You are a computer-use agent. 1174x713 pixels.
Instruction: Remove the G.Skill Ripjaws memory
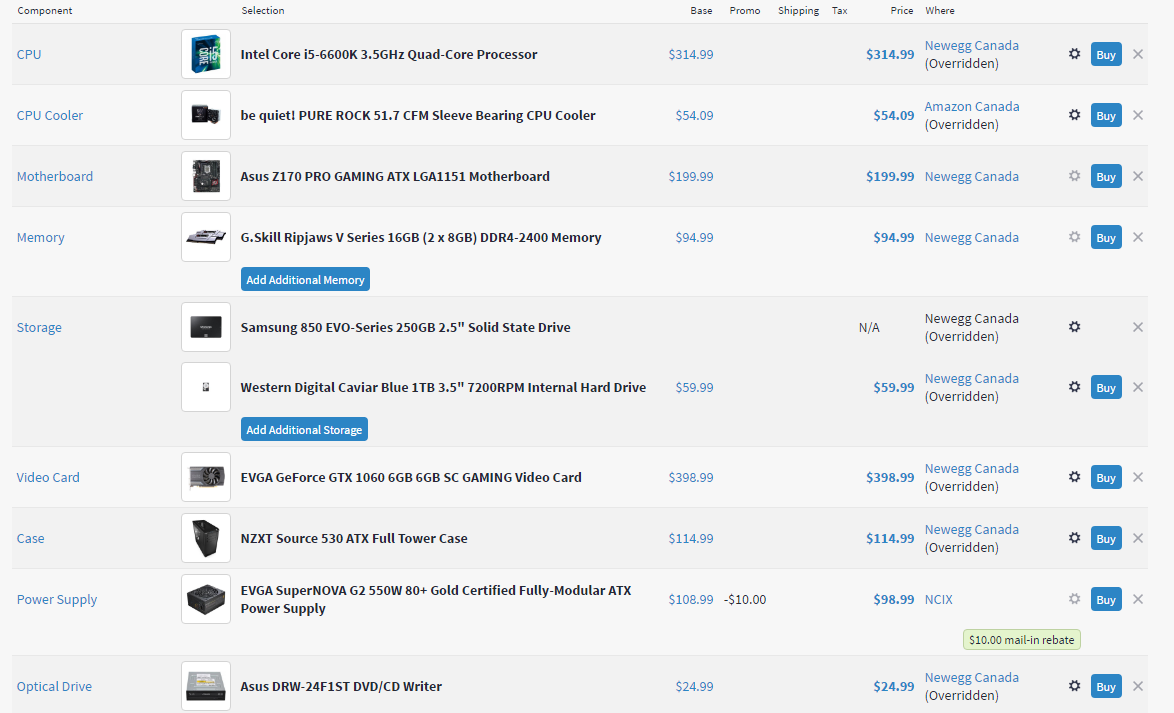(x=1138, y=237)
